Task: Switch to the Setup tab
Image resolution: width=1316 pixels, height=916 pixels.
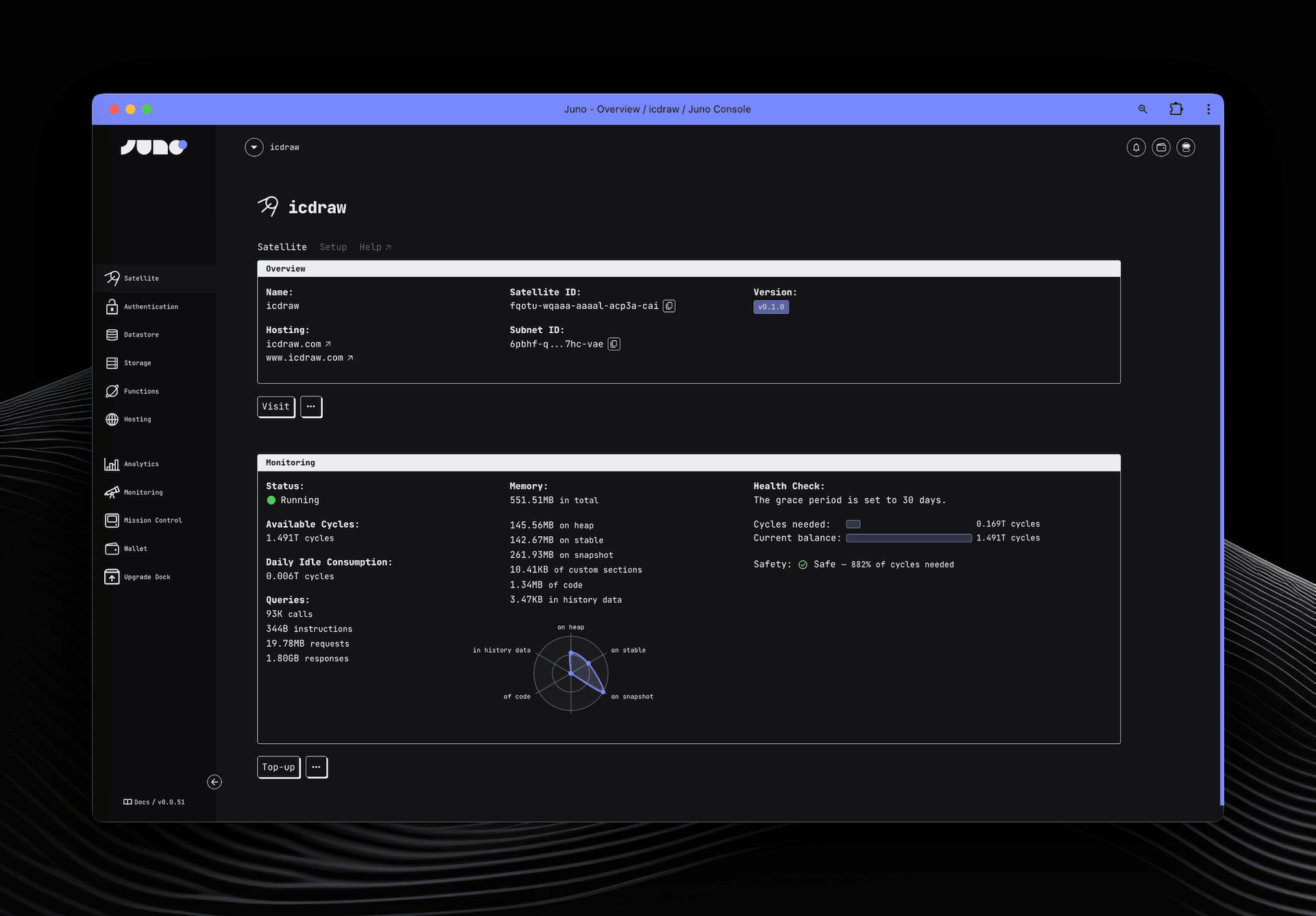Action: [333, 247]
